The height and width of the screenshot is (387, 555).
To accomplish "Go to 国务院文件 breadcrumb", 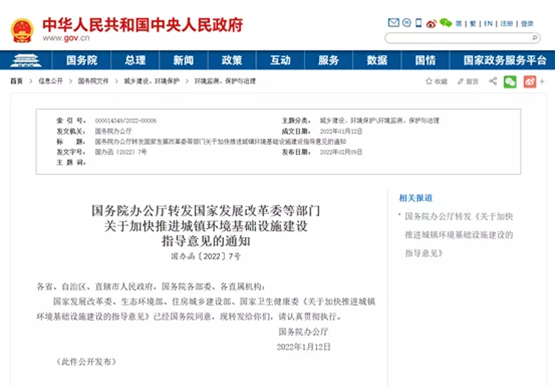I will (x=93, y=81).
